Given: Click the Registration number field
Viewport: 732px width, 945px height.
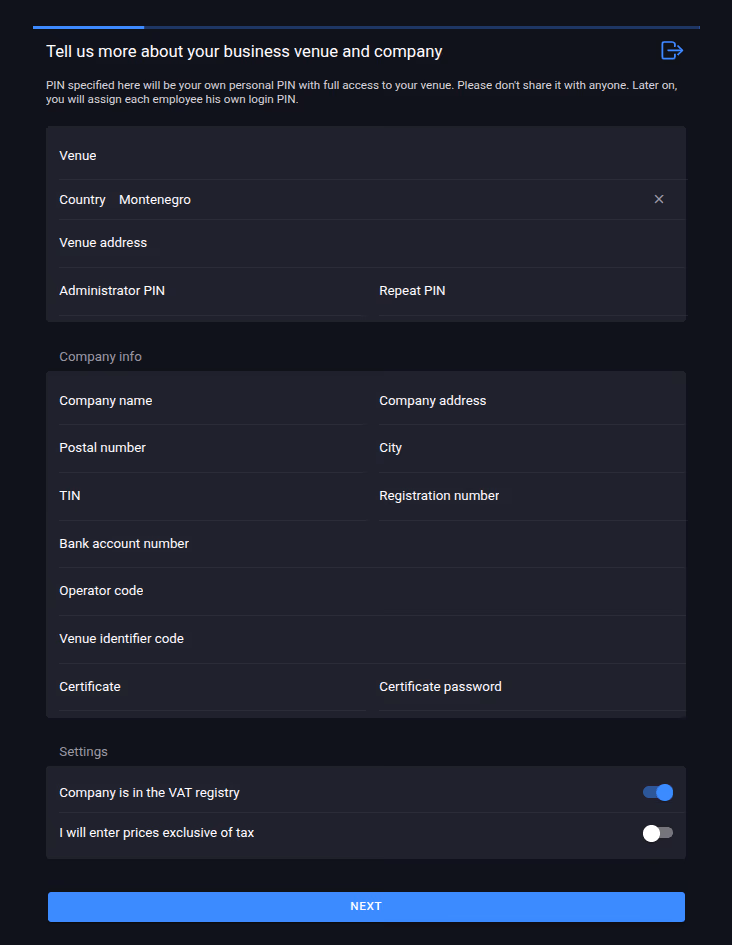Looking at the screenshot, I should click(x=533, y=497).
